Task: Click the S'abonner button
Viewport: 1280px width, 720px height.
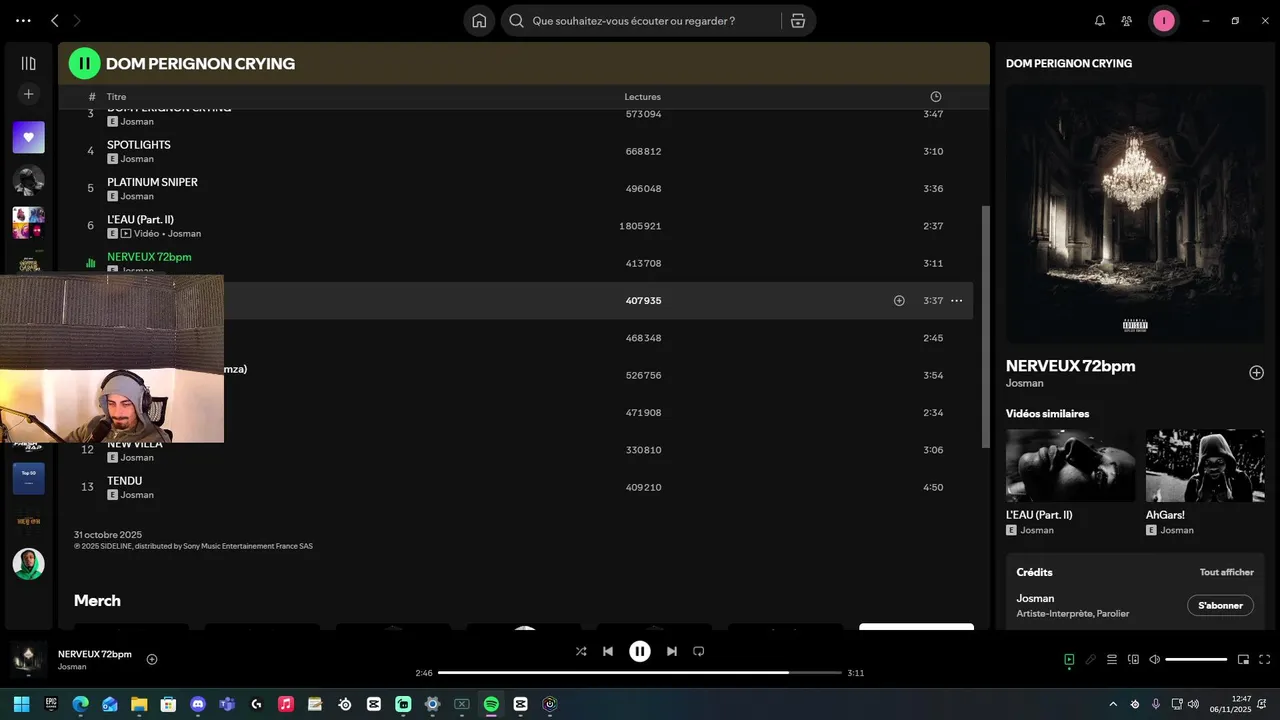Action: [x=1220, y=605]
